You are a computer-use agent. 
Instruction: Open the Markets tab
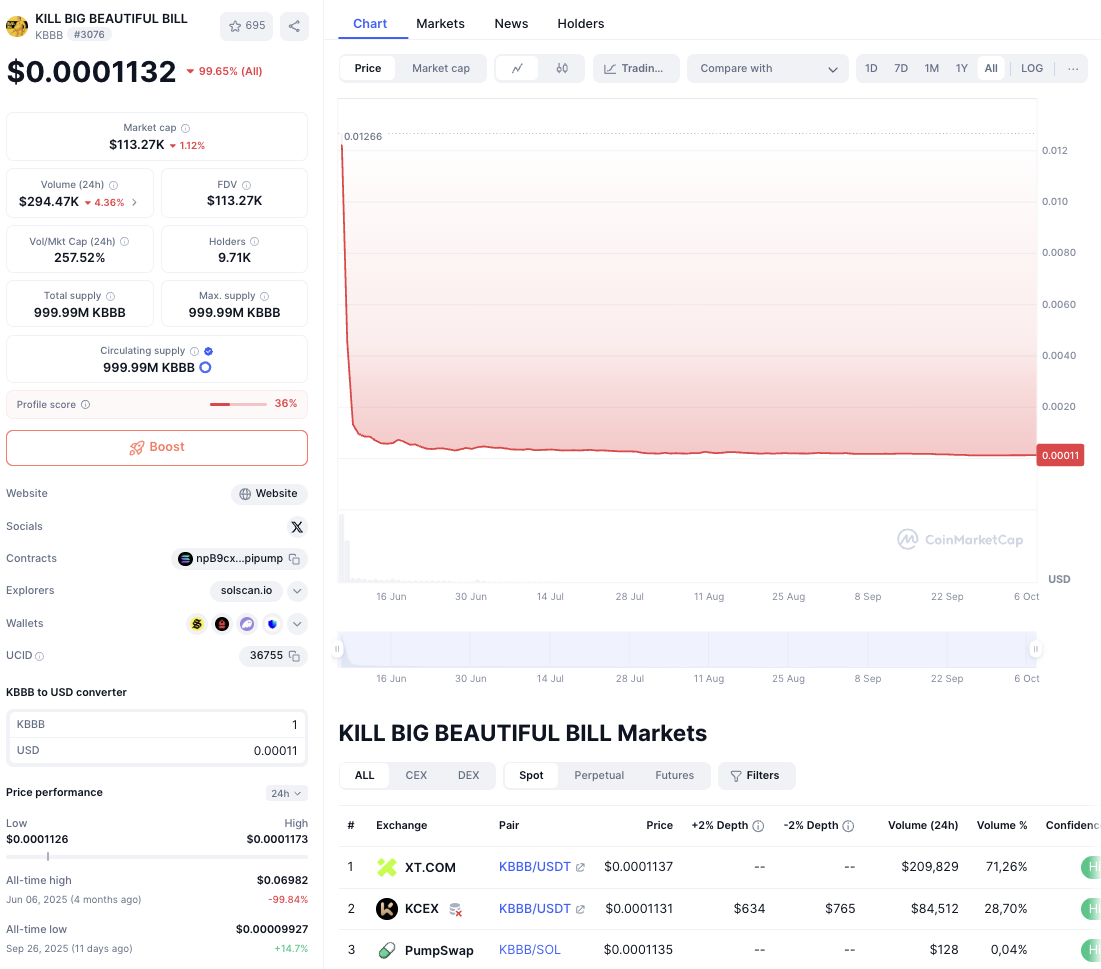tap(440, 23)
